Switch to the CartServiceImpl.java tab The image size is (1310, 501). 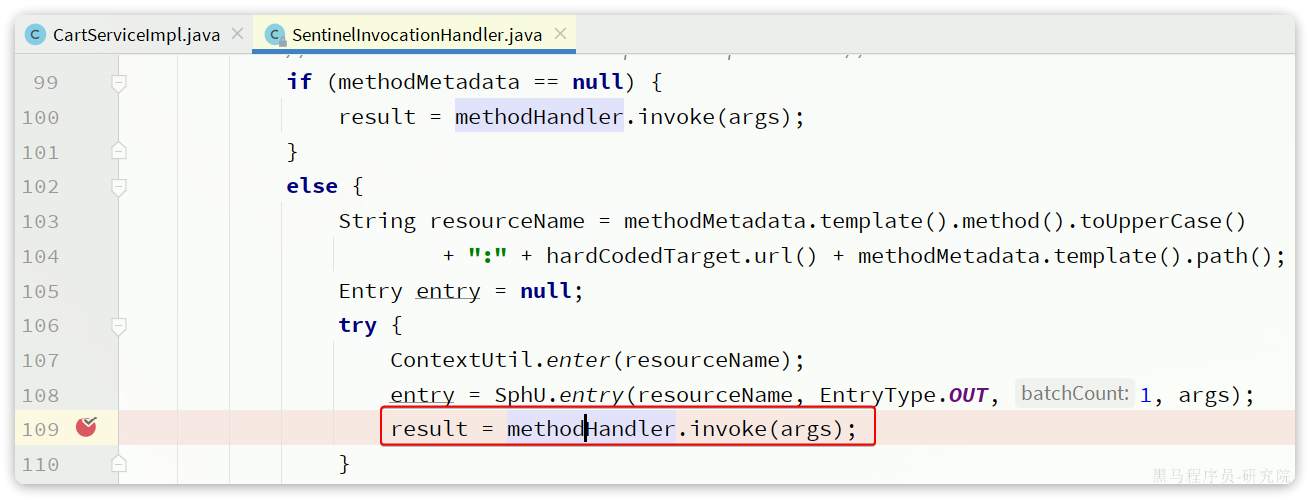tap(135, 35)
